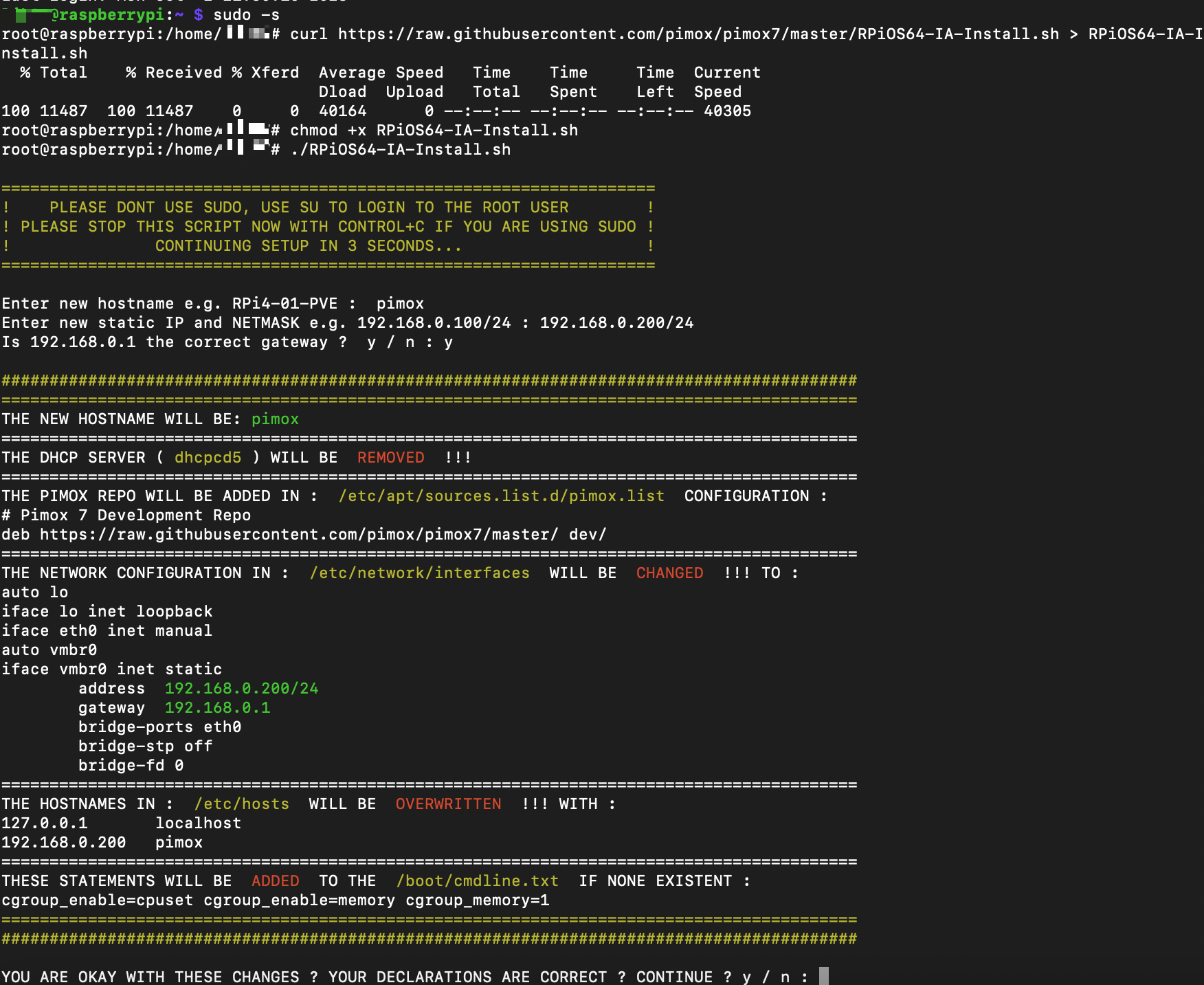
Task: Click the red 'REMOVED' word
Action: (390, 458)
